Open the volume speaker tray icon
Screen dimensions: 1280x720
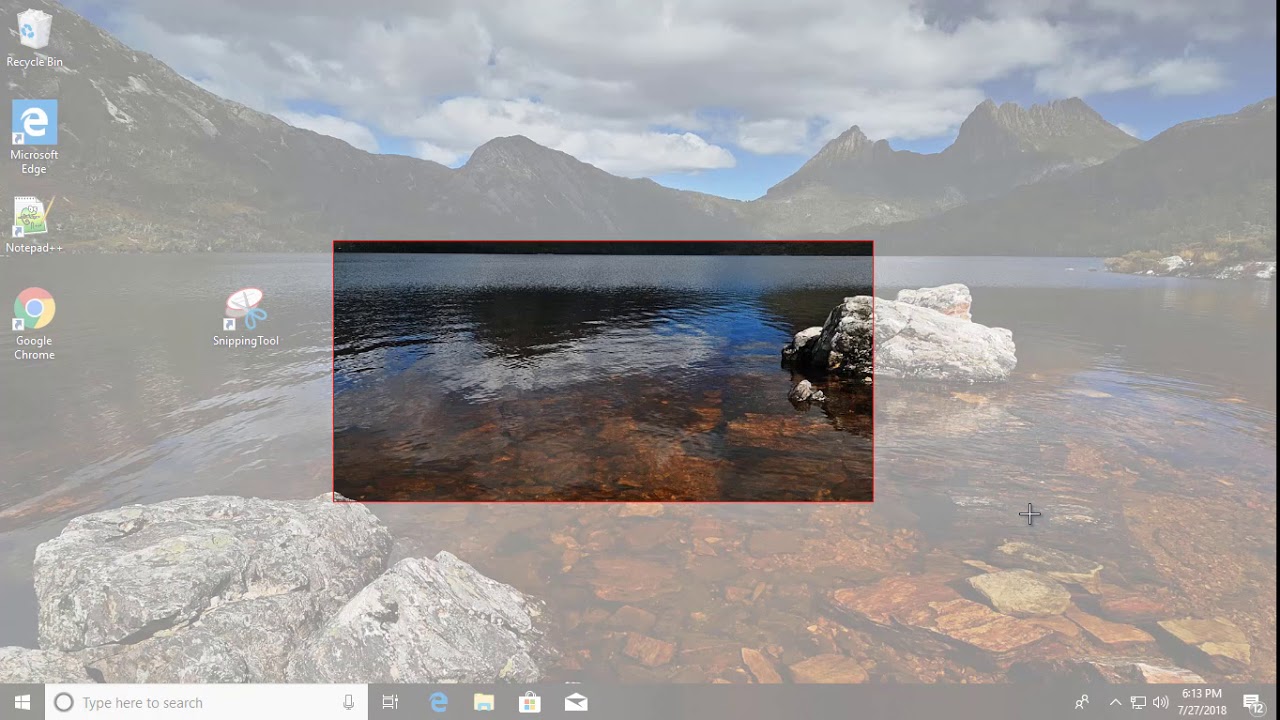1160,703
